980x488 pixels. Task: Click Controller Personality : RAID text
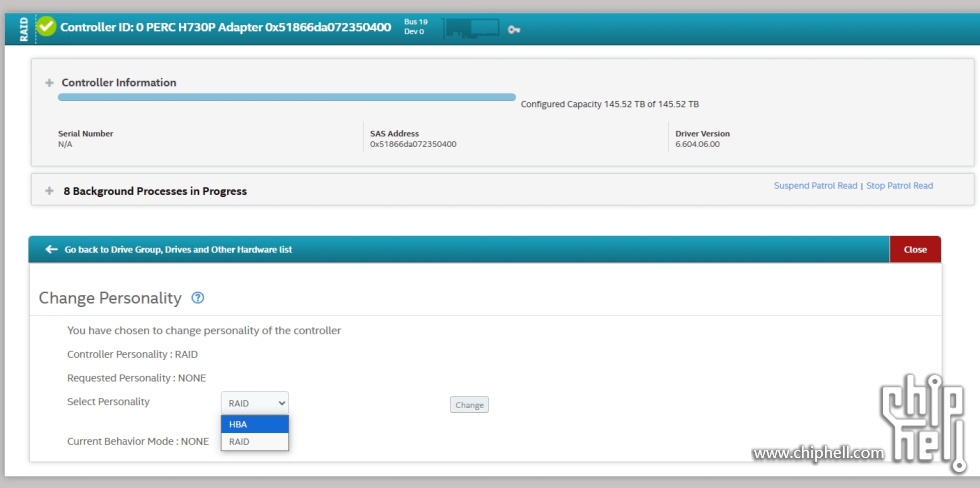pyautogui.click(x=132, y=354)
